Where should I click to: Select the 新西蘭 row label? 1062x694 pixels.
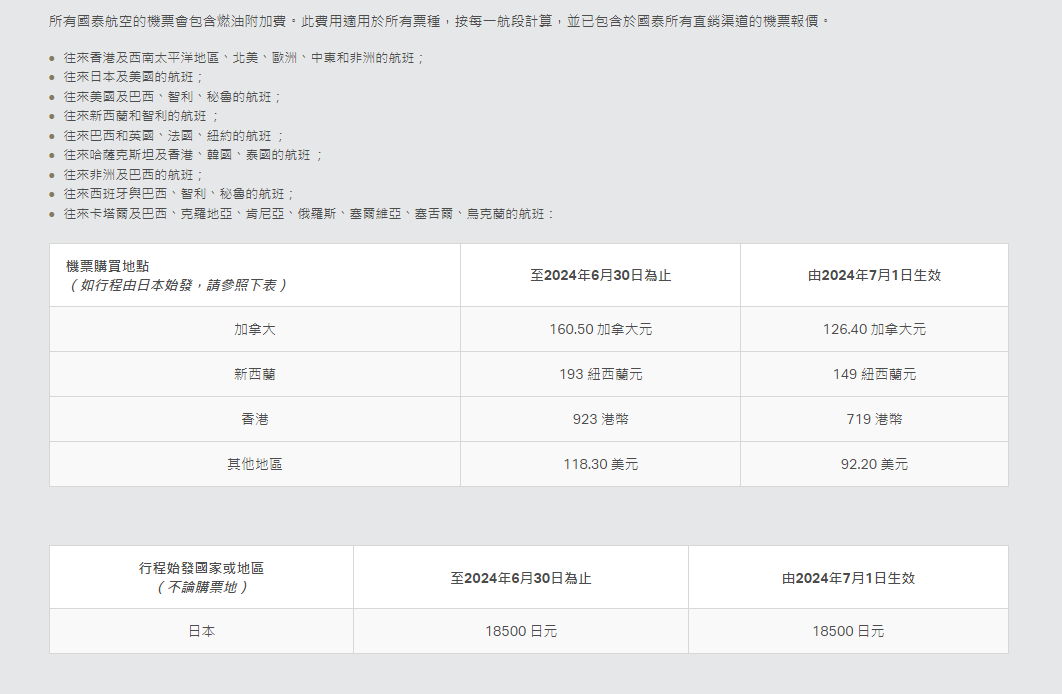coord(254,374)
